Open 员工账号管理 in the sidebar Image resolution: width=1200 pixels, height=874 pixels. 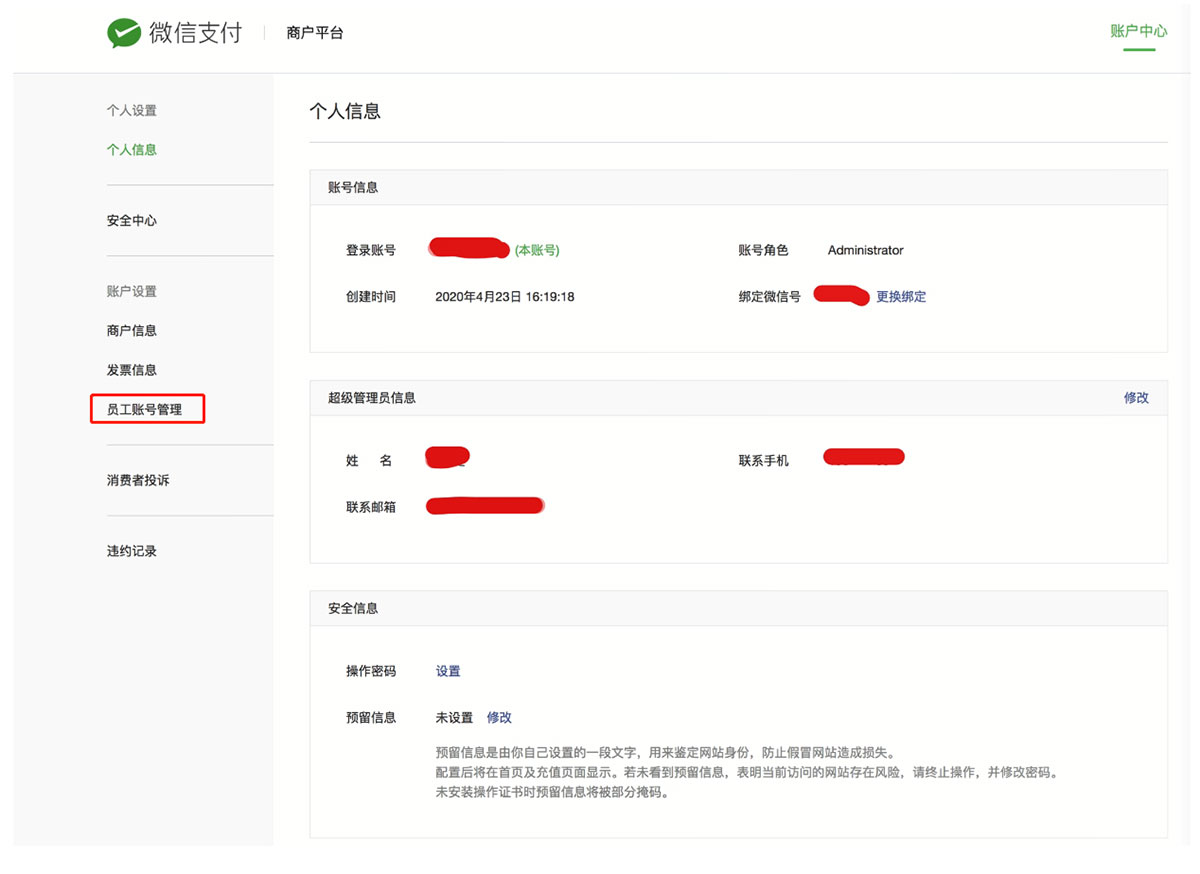[145, 410]
